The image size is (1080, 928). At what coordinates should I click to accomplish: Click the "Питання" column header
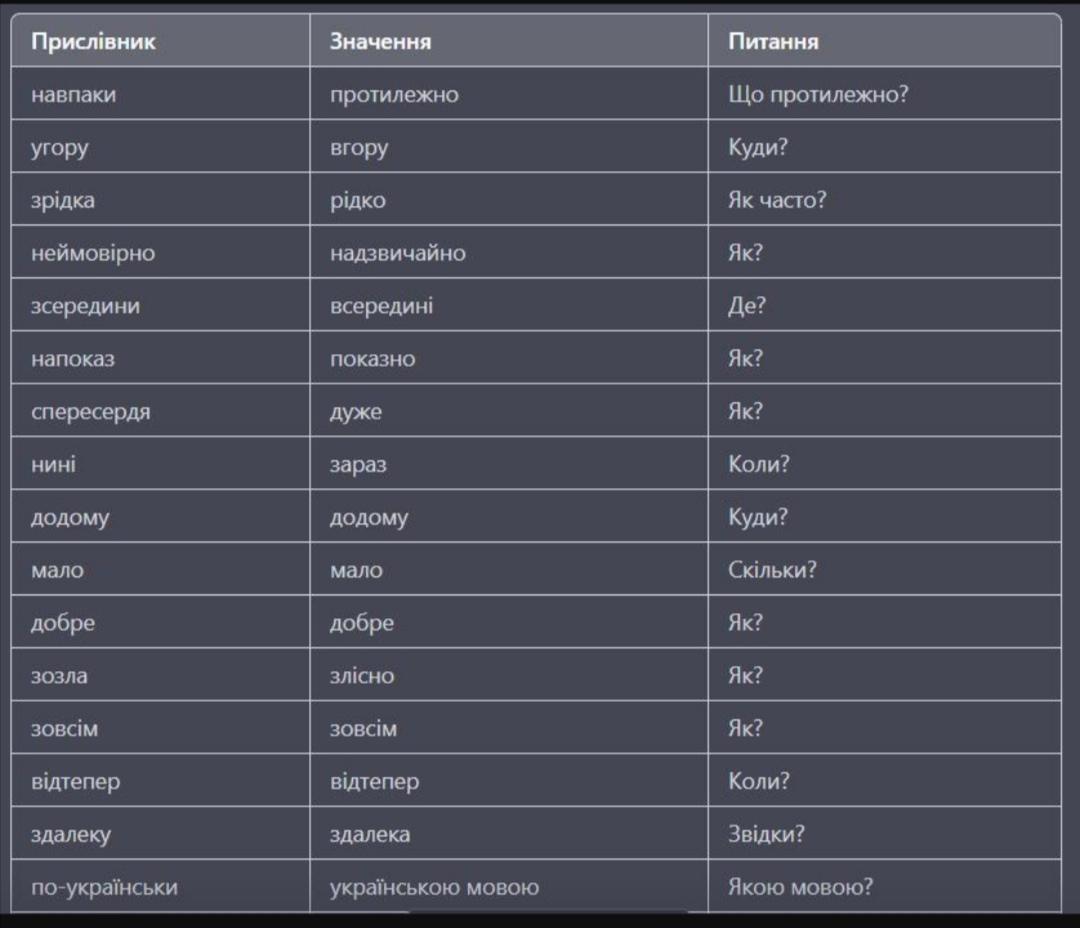pyautogui.click(x=773, y=42)
